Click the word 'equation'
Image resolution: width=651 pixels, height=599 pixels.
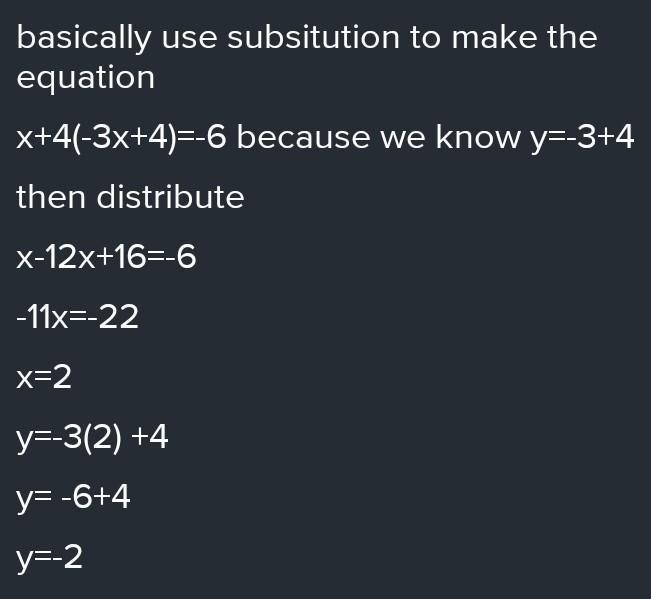click(x=86, y=79)
